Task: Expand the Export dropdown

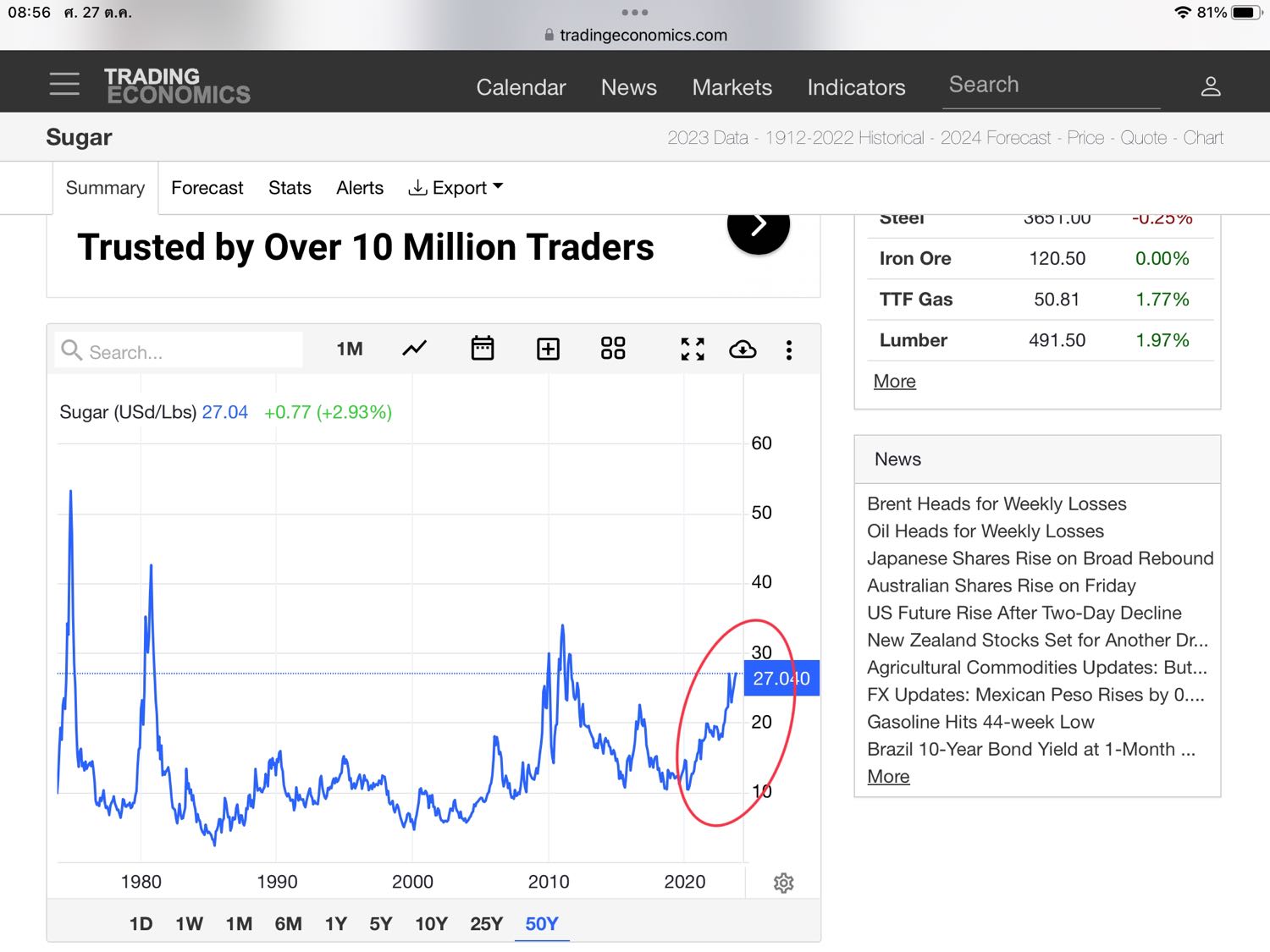Action: [x=456, y=188]
